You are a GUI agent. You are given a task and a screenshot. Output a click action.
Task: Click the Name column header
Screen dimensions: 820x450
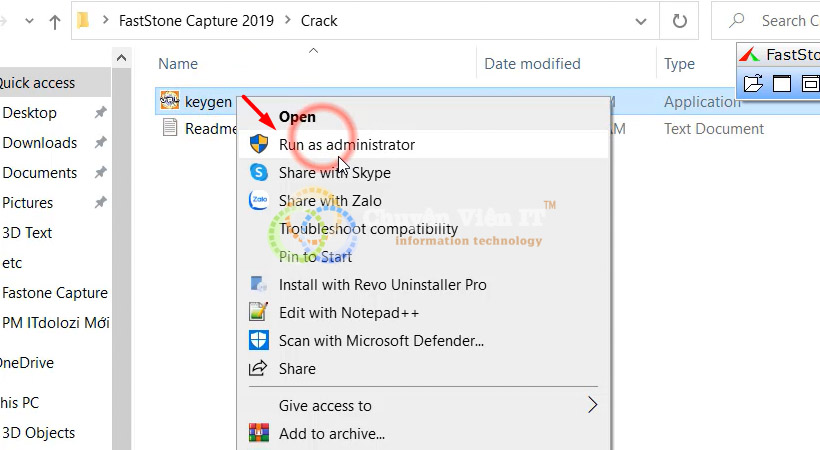[x=178, y=64]
